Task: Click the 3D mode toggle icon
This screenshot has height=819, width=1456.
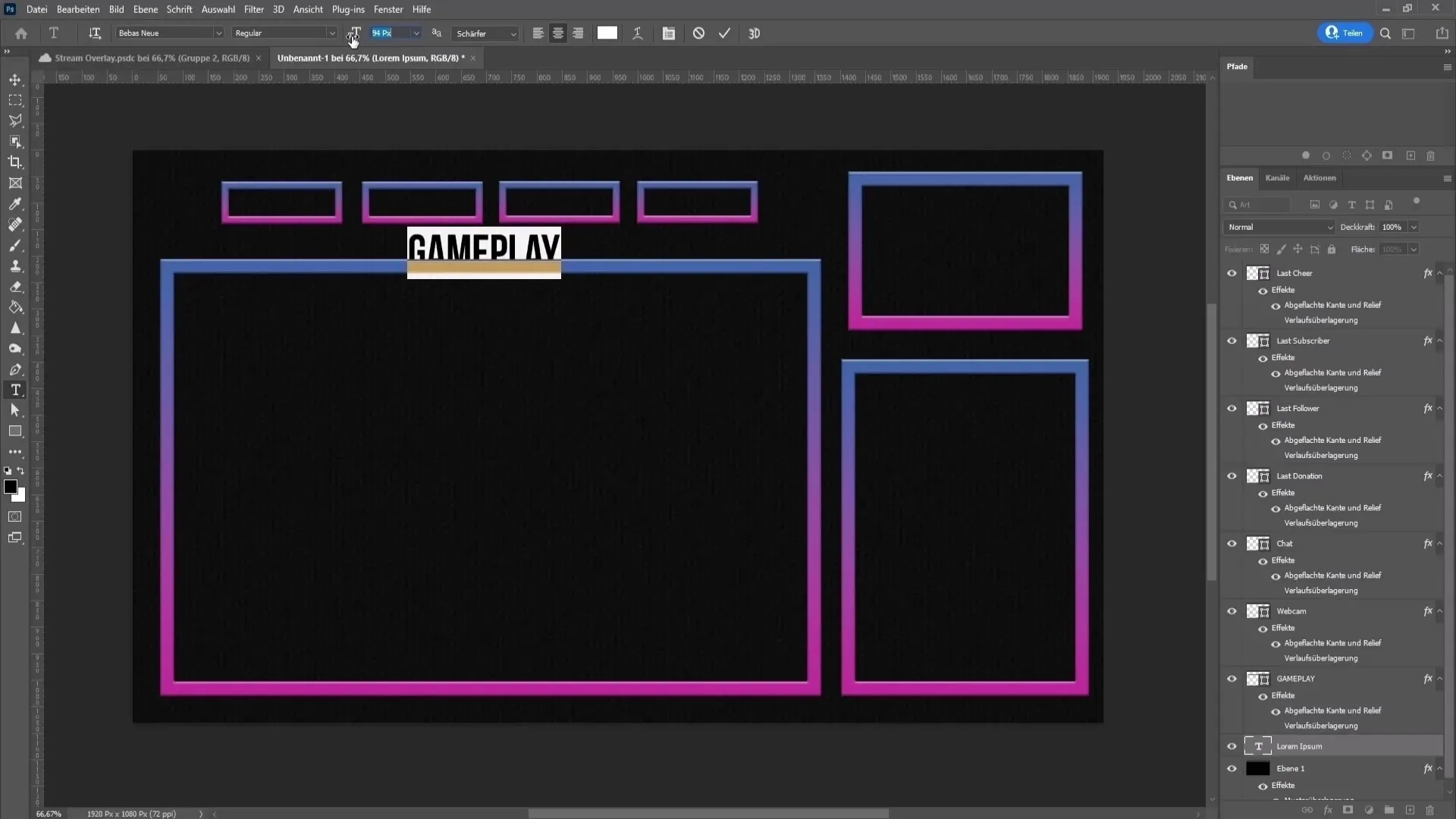Action: pos(754,33)
